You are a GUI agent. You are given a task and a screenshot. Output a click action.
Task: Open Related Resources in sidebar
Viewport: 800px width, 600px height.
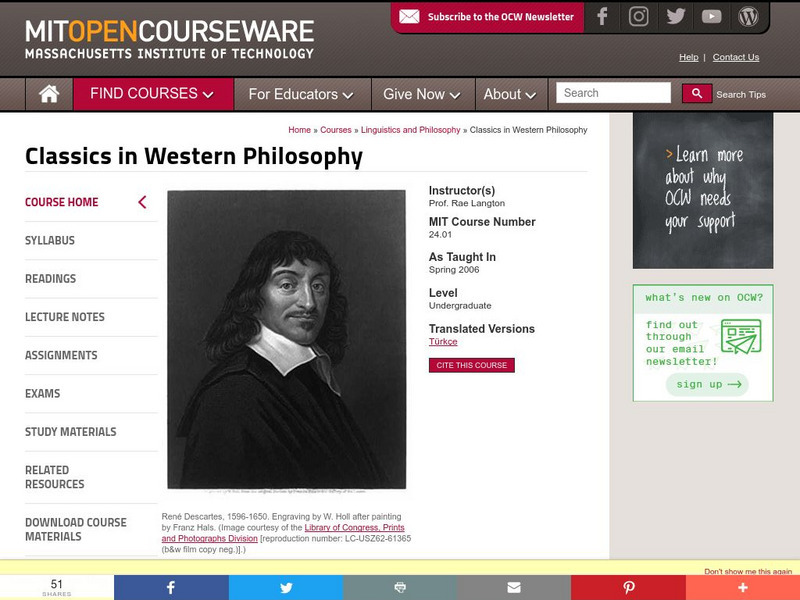pyautogui.click(x=55, y=477)
